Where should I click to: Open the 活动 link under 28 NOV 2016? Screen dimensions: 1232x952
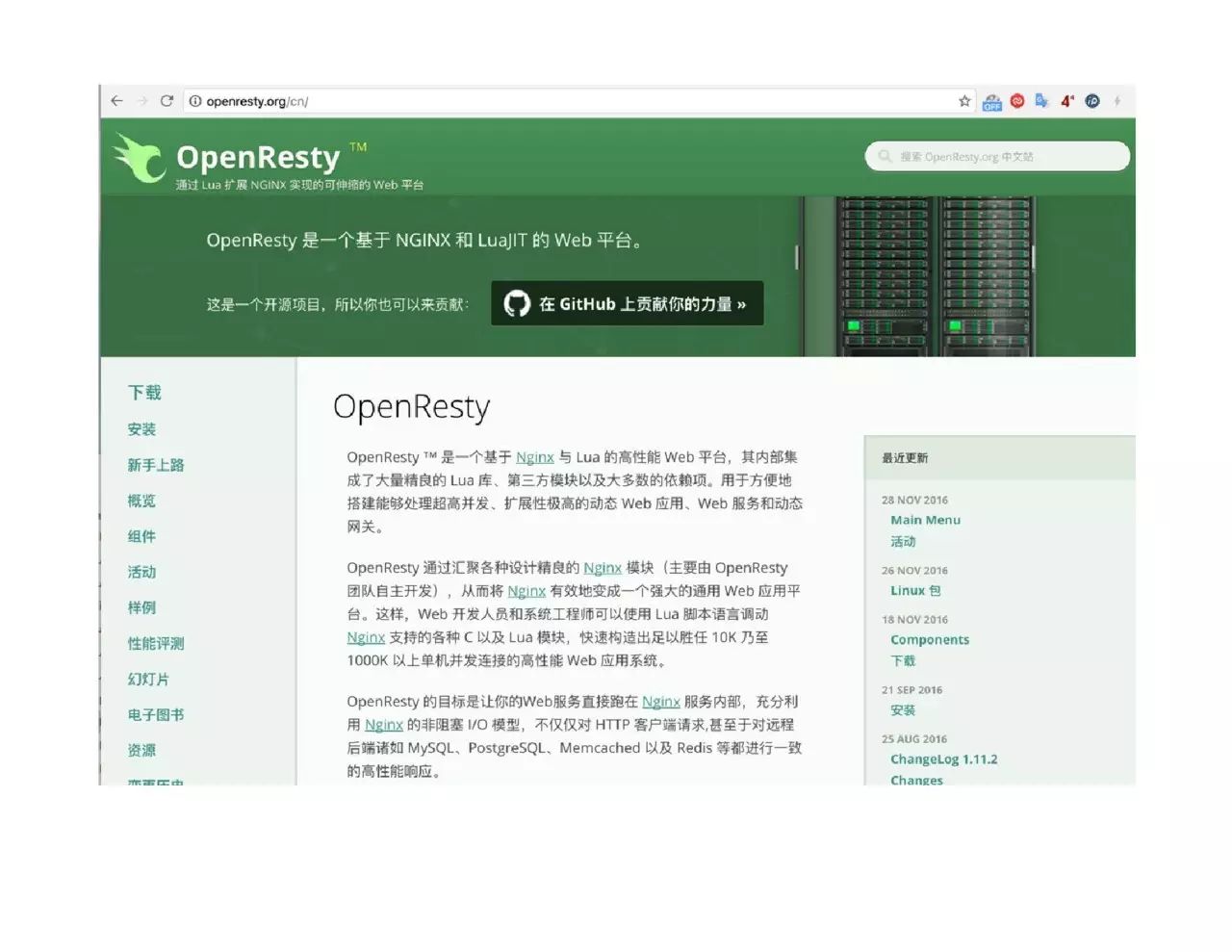903,542
